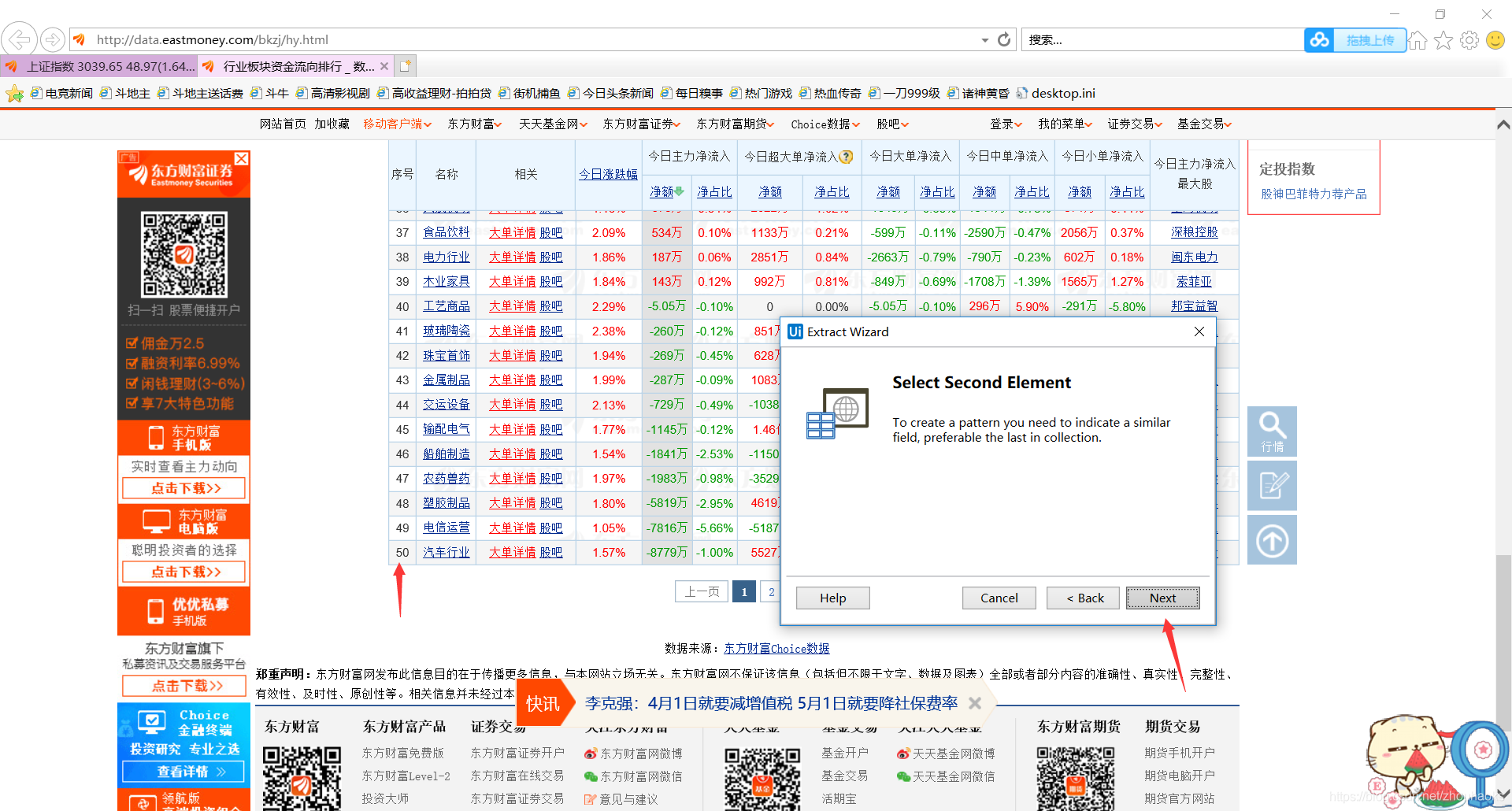Click the blue cloud upload icon
The image size is (1512, 811).
tap(1320, 40)
